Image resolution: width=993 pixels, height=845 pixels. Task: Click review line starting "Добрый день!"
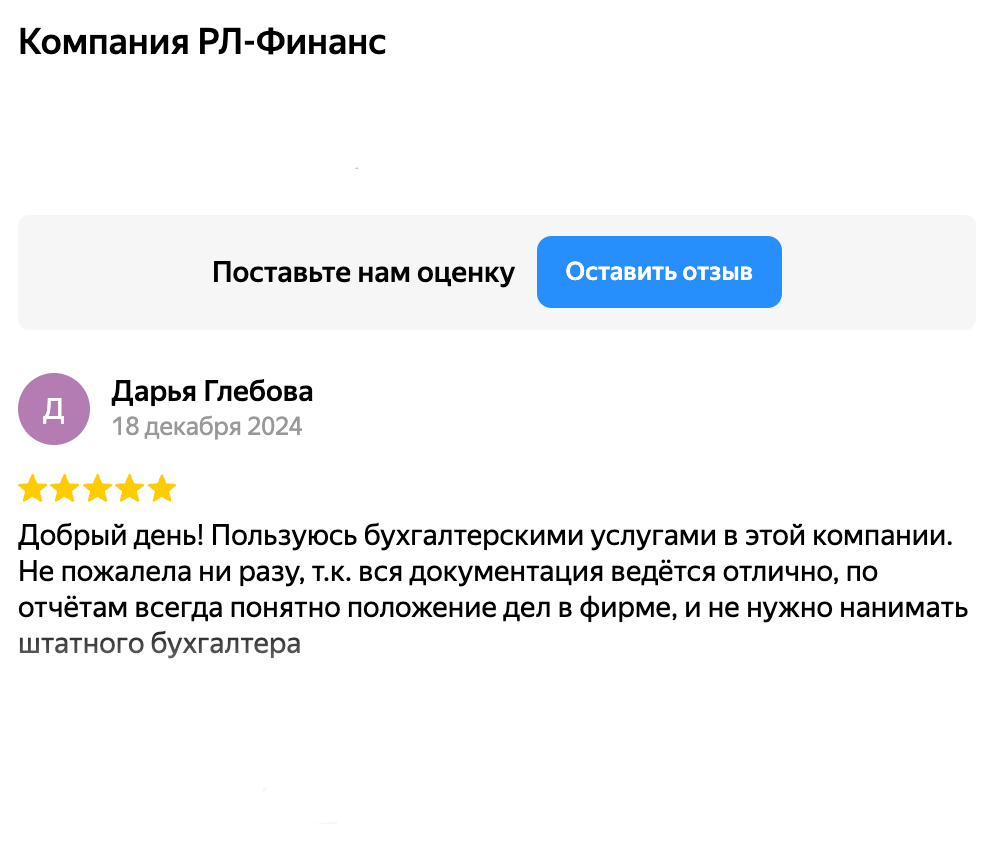(484, 535)
